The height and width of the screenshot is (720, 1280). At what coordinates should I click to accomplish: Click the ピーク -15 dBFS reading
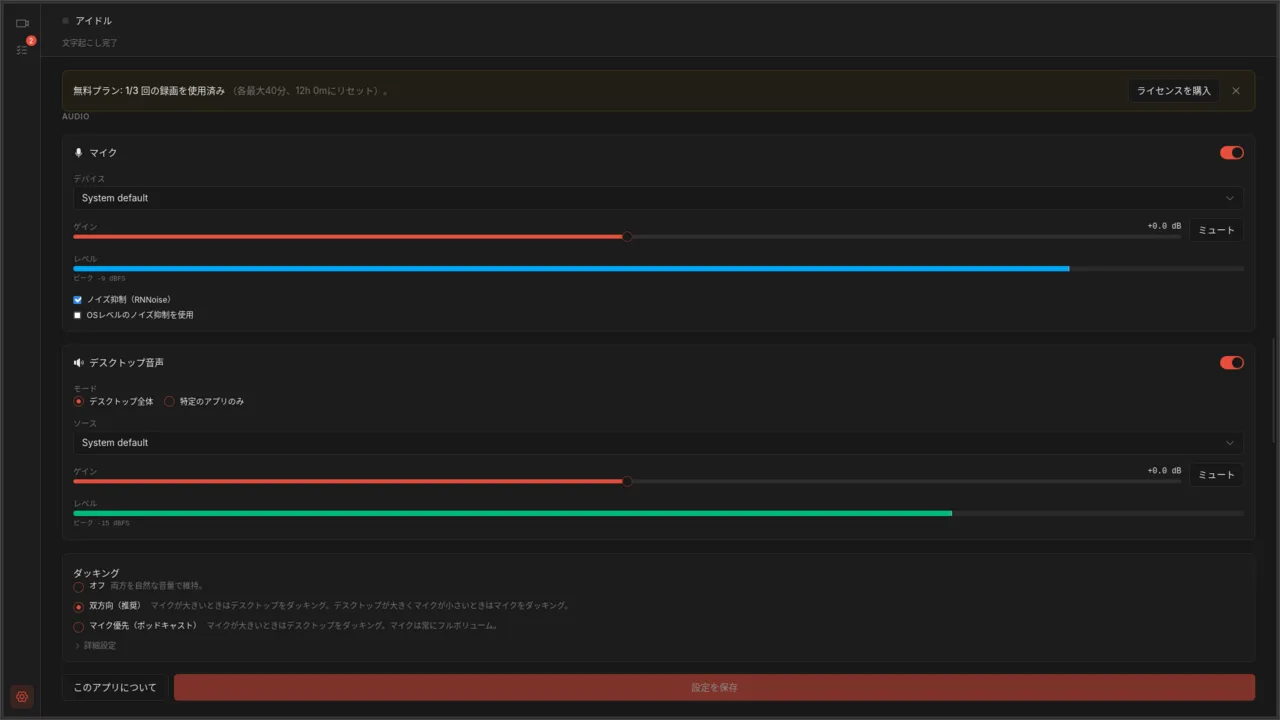tap(101, 523)
